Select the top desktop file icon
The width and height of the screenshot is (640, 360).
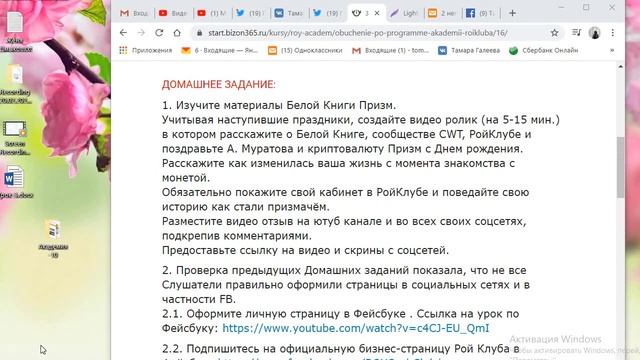(x=16, y=31)
